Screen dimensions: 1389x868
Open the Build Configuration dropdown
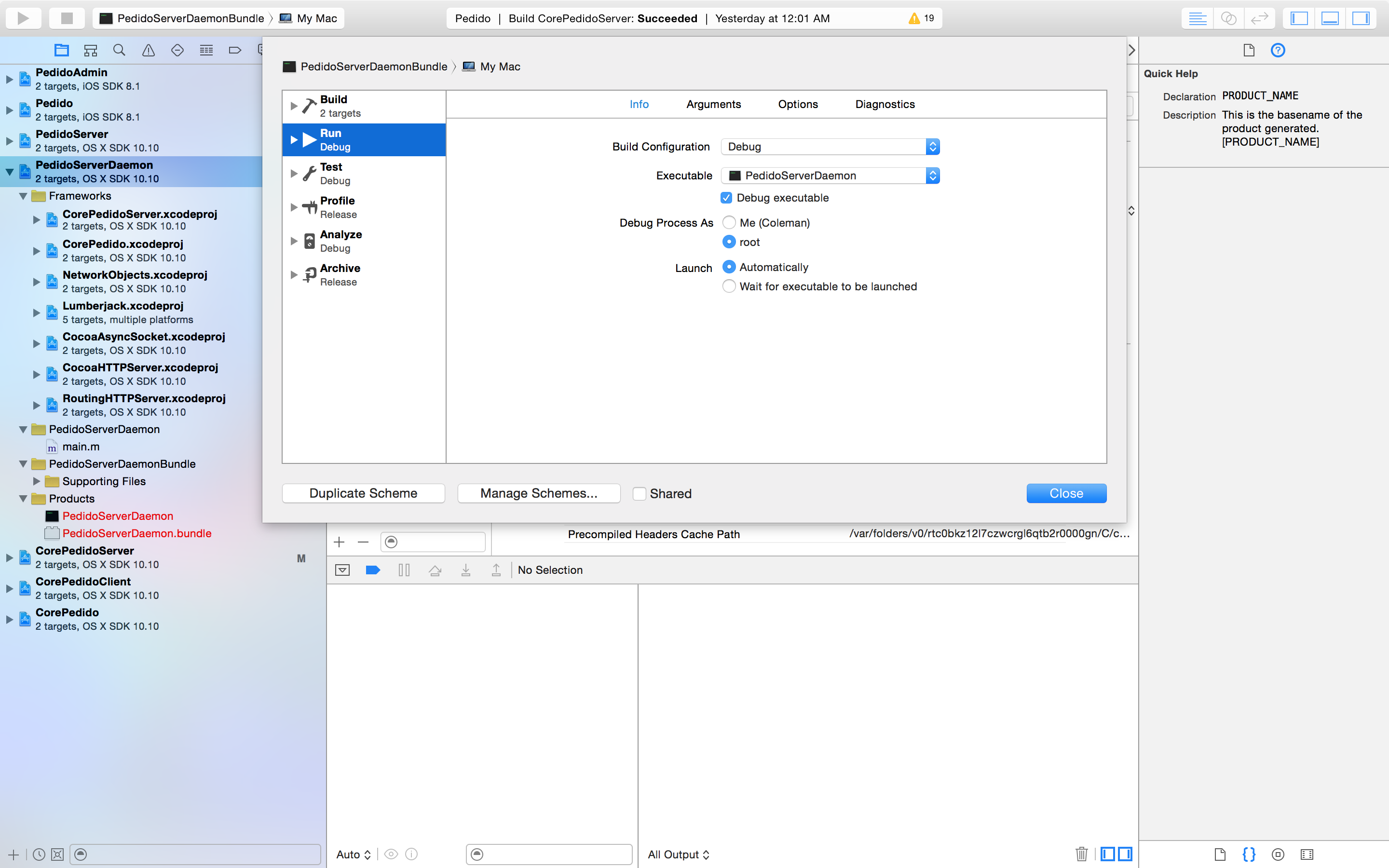tap(830, 147)
